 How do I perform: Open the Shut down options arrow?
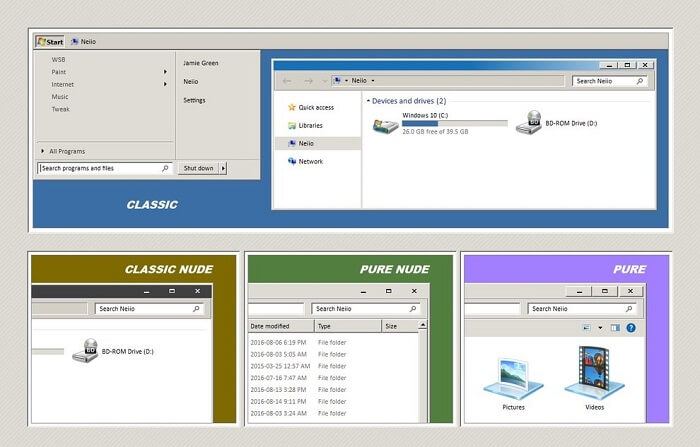(223, 168)
